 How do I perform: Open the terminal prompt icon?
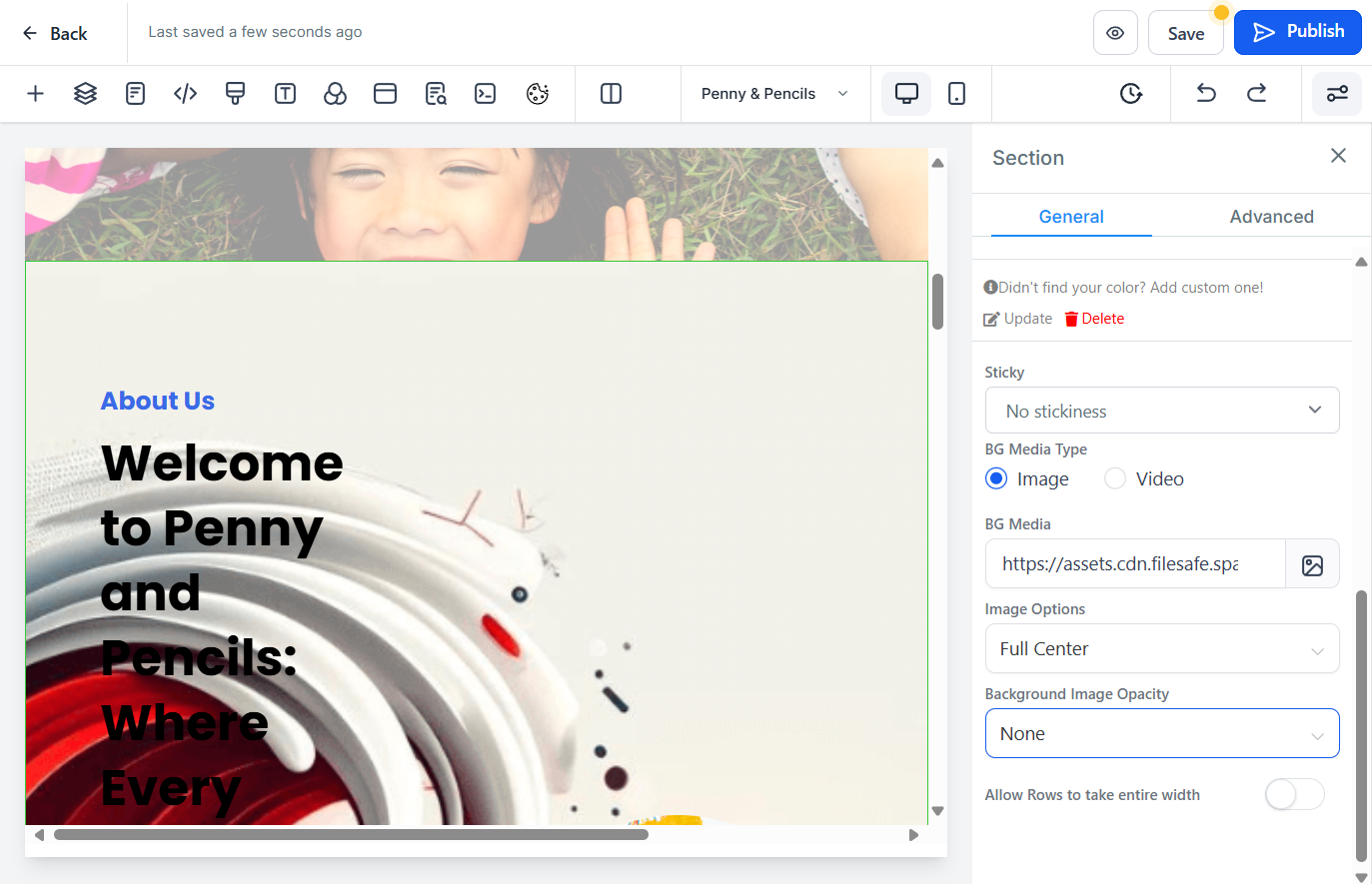pos(486,94)
